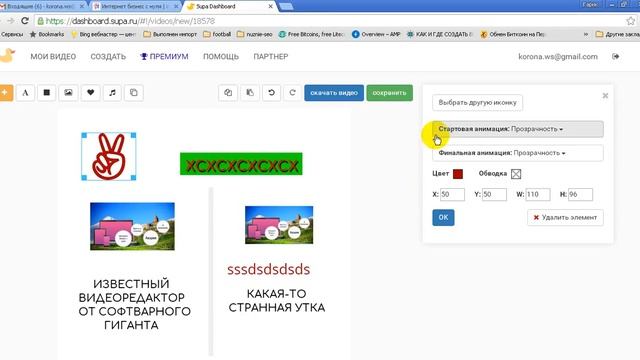Click the сохранить button
The width and height of the screenshot is (640, 360).
389,93
